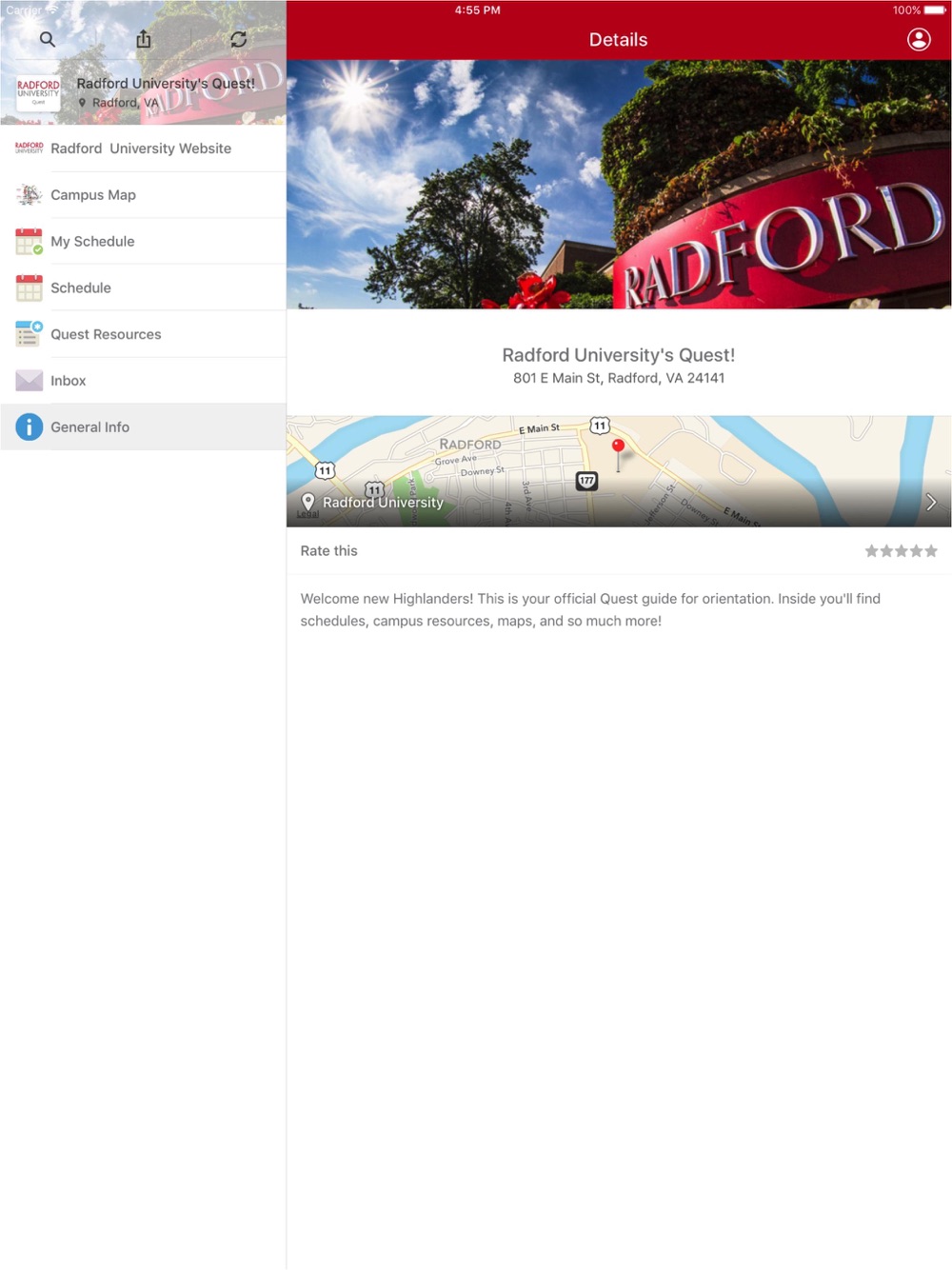Click the Inbox envelope icon
Image resolution: width=952 pixels, height=1270 pixels.
30,381
